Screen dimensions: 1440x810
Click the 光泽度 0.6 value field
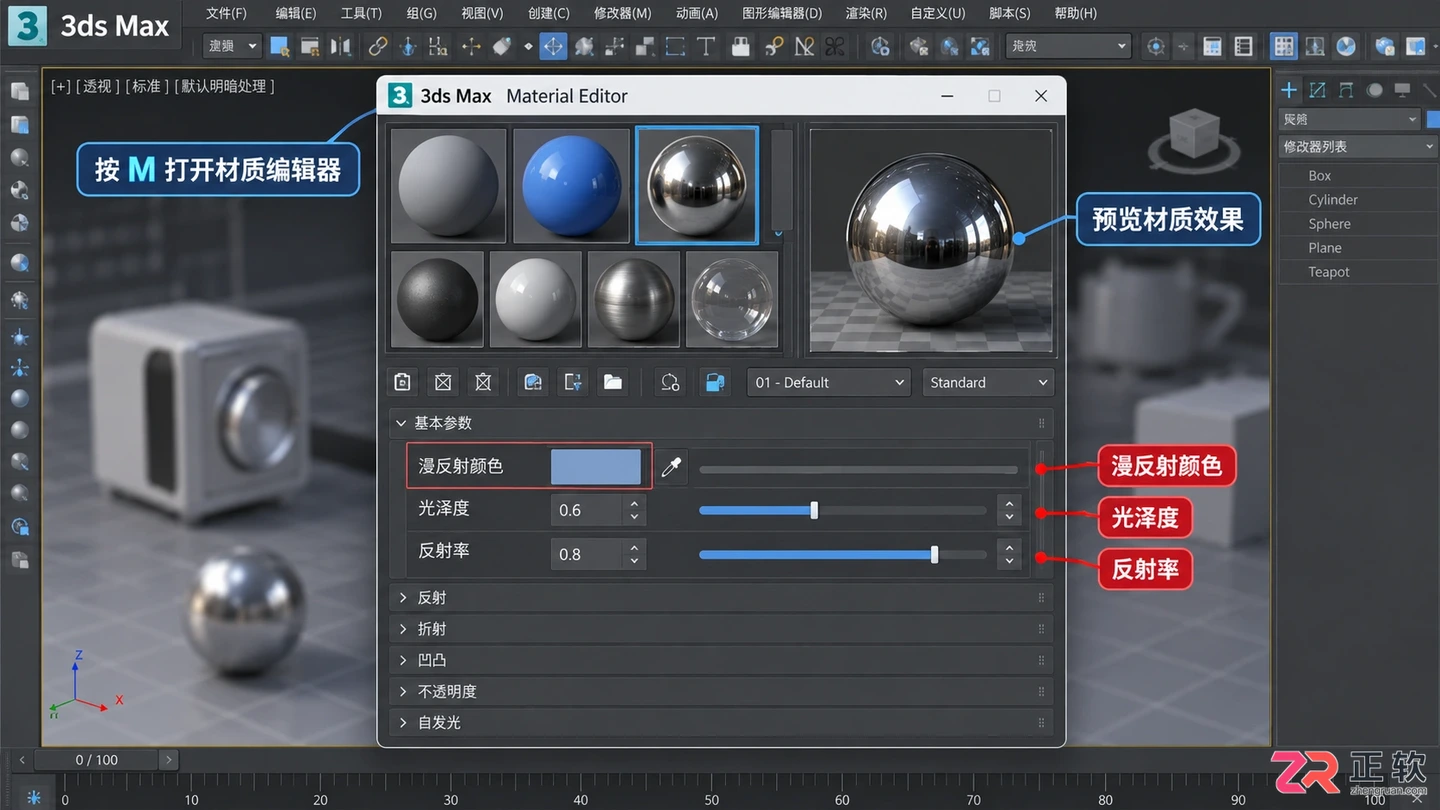(588, 510)
